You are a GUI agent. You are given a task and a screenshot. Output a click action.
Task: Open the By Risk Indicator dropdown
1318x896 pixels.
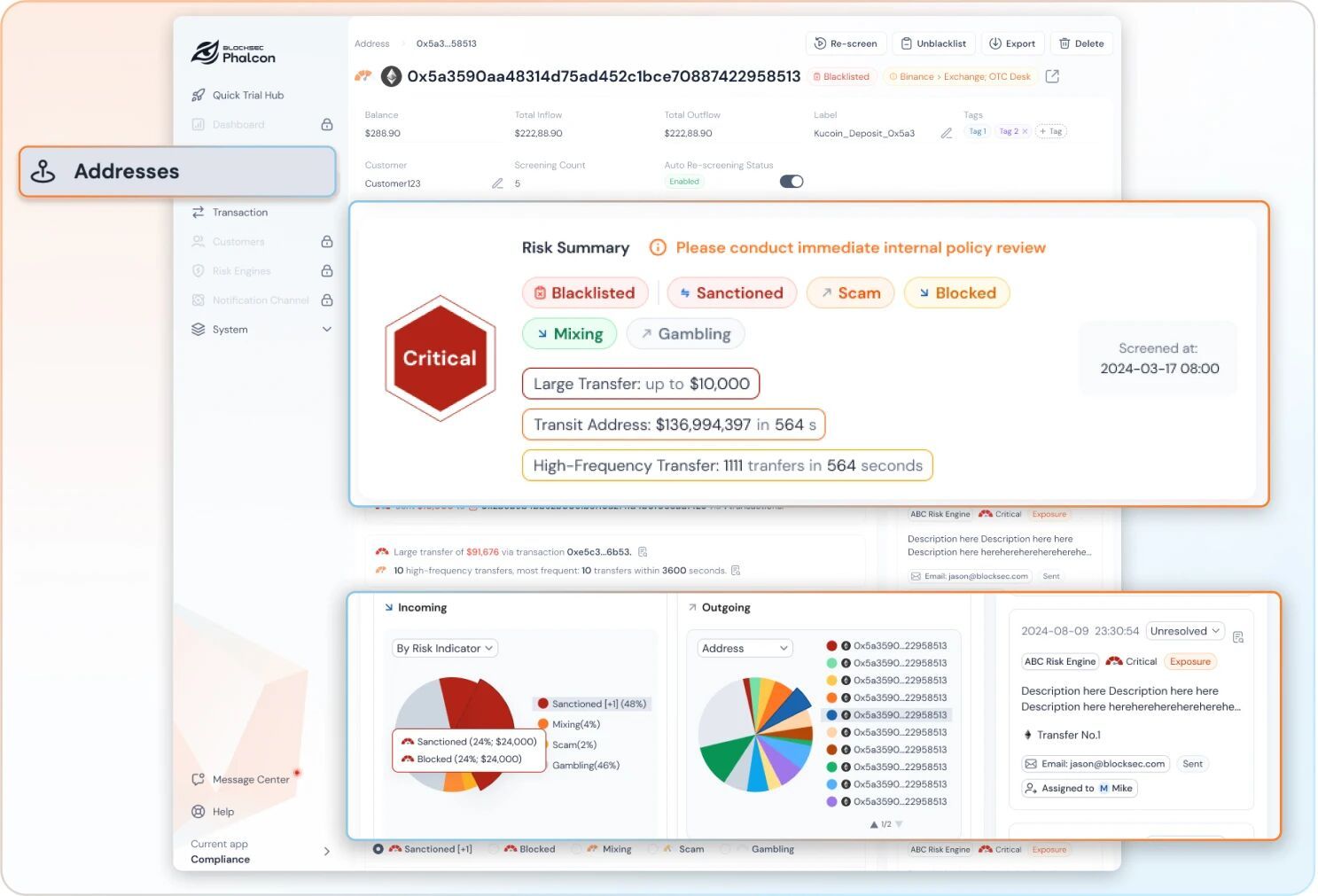(445, 649)
